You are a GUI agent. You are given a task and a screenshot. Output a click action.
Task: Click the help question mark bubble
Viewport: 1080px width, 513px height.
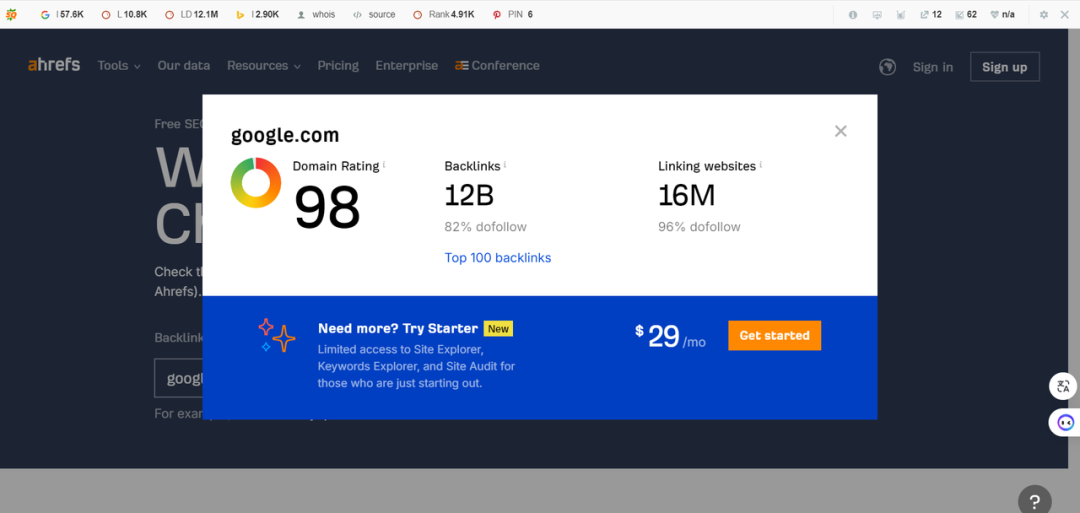point(1035,501)
